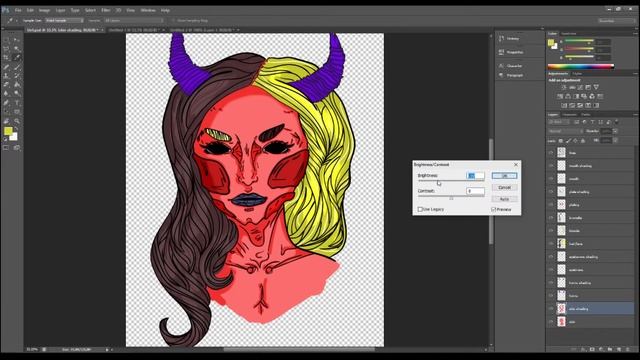Click Cancel in Brightness/Contrast dialog
The width and height of the screenshot is (640, 360).
click(x=504, y=187)
